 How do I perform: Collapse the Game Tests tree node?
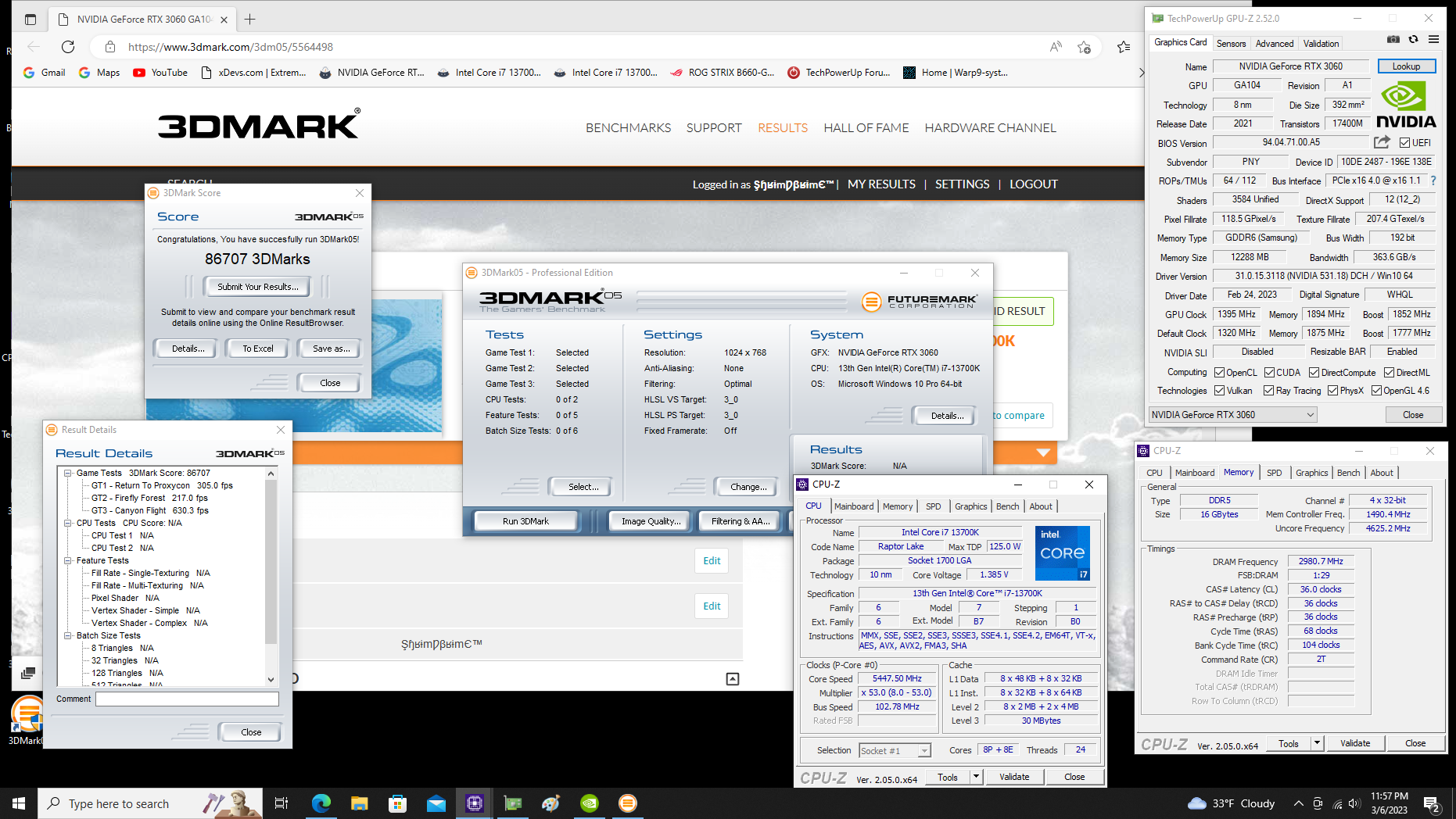coord(68,474)
